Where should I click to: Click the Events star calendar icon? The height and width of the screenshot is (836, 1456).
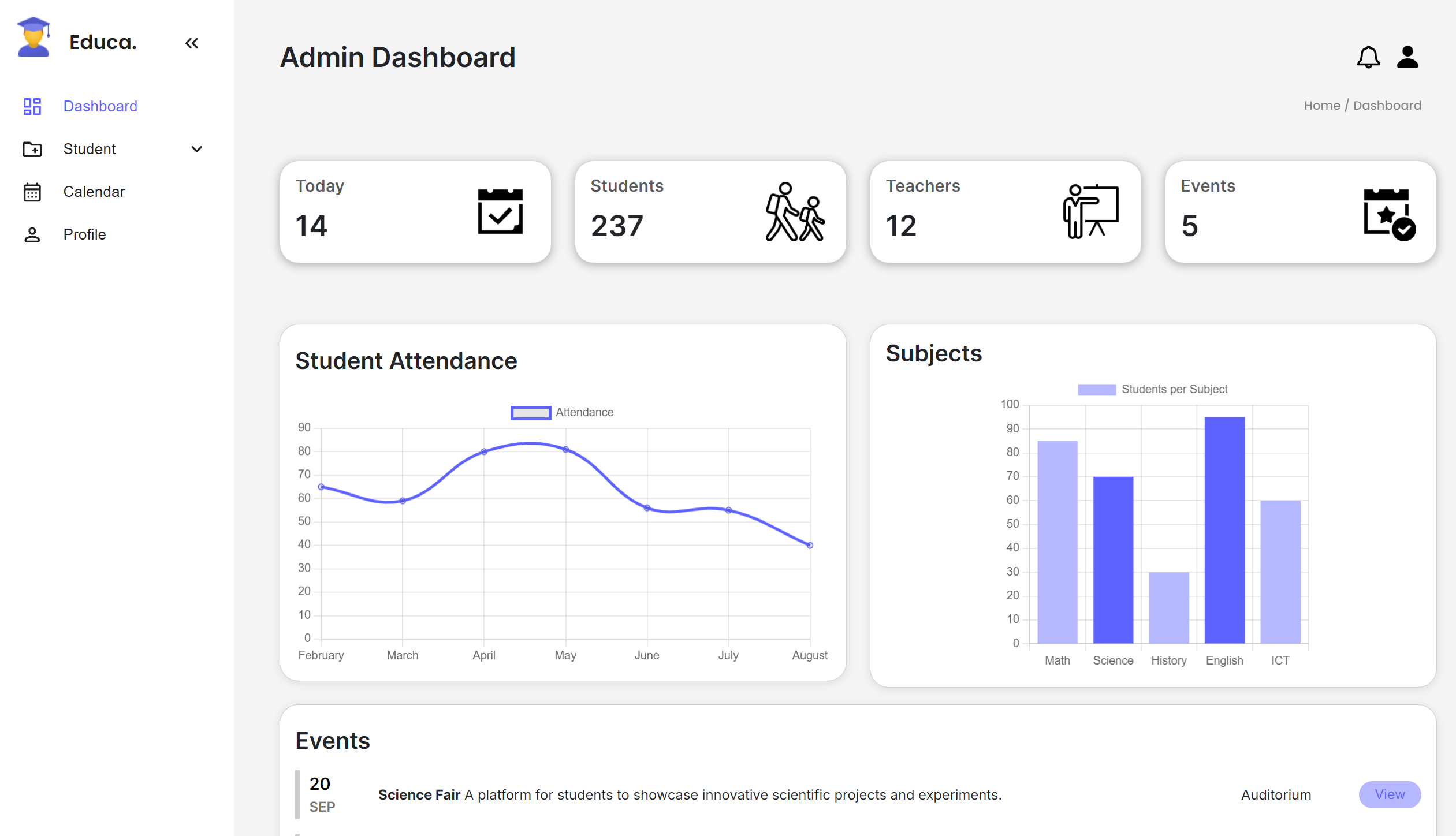(1388, 214)
